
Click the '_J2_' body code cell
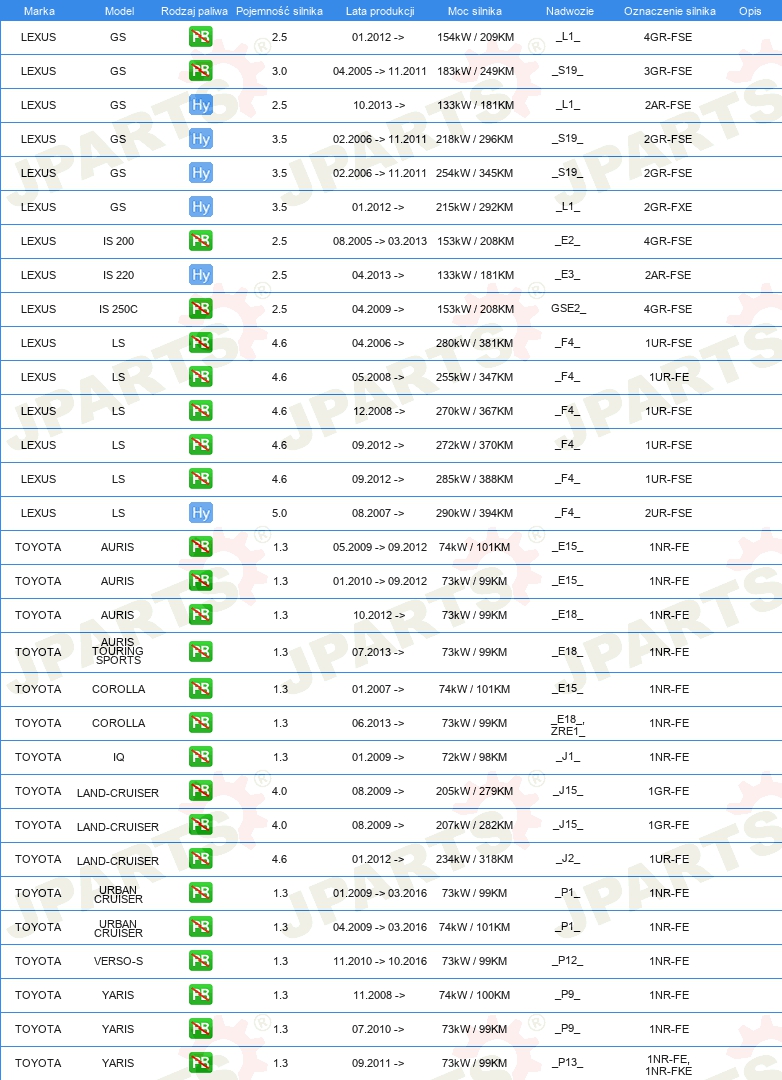coord(568,859)
